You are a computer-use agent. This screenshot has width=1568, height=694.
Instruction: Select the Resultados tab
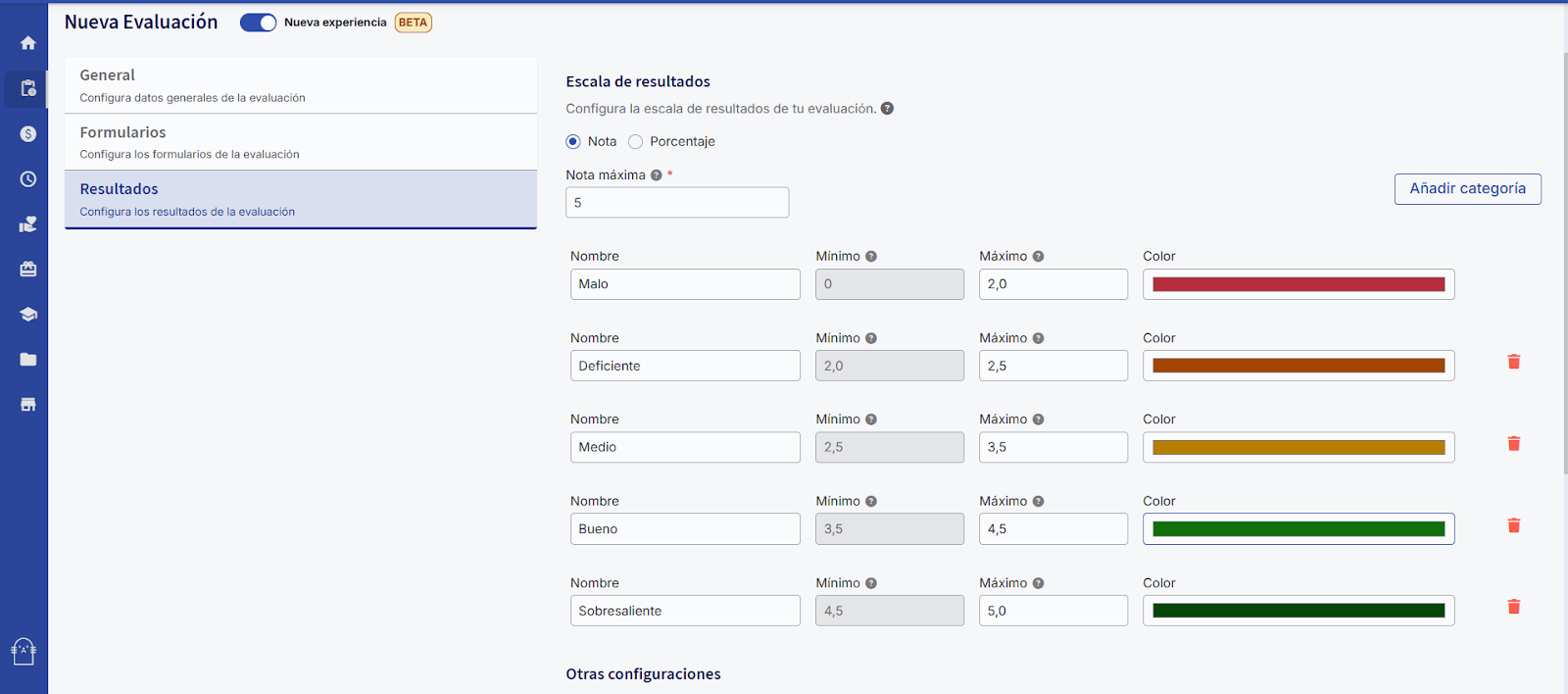(300, 199)
